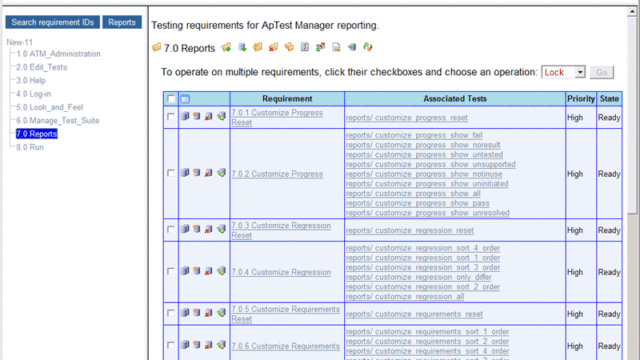Screen dimensions: 640x360
Task: Click the first icon in the 7.0.3 row
Action: 185,229
